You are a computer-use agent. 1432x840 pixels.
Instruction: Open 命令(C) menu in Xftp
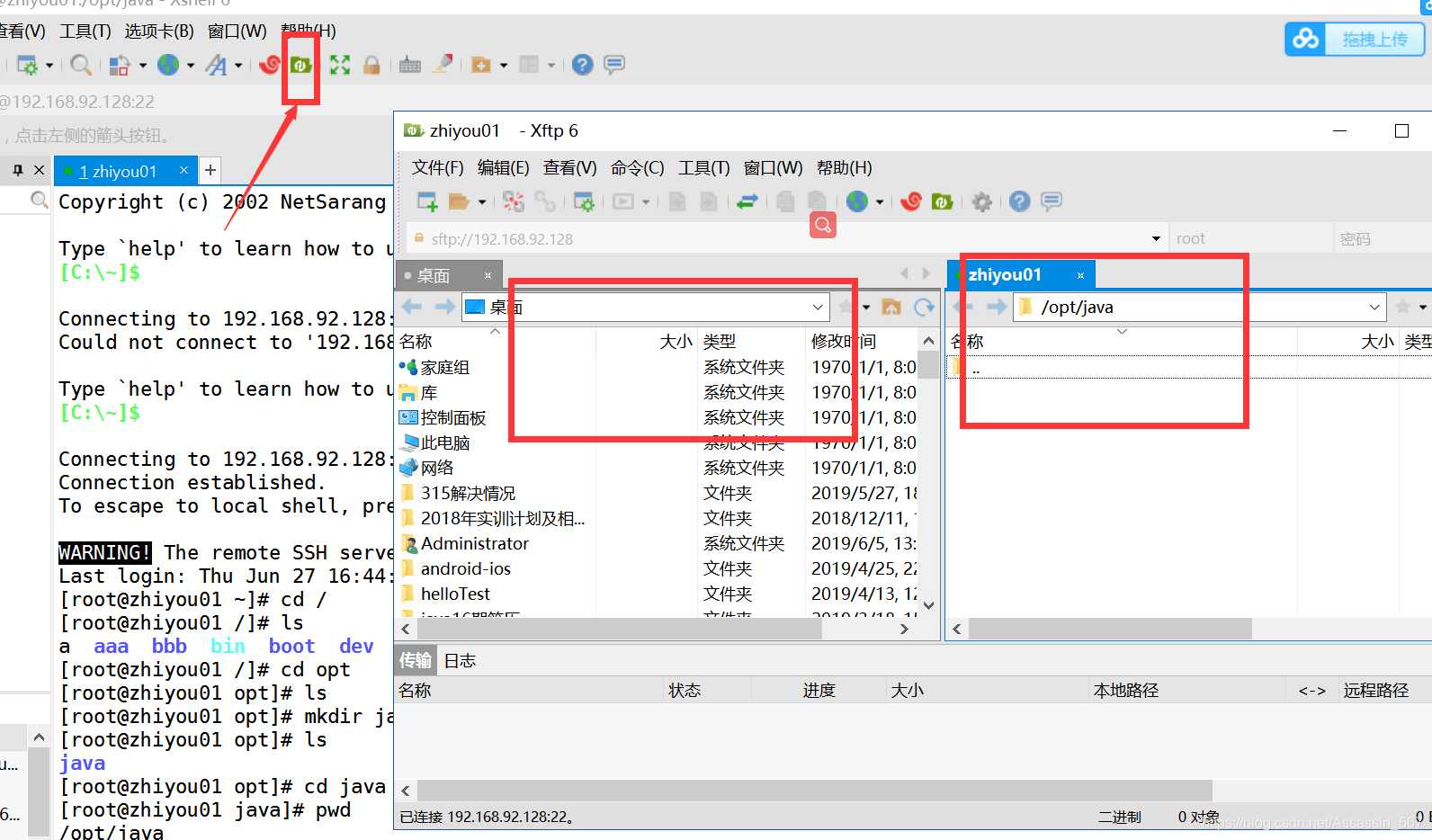pos(637,168)
